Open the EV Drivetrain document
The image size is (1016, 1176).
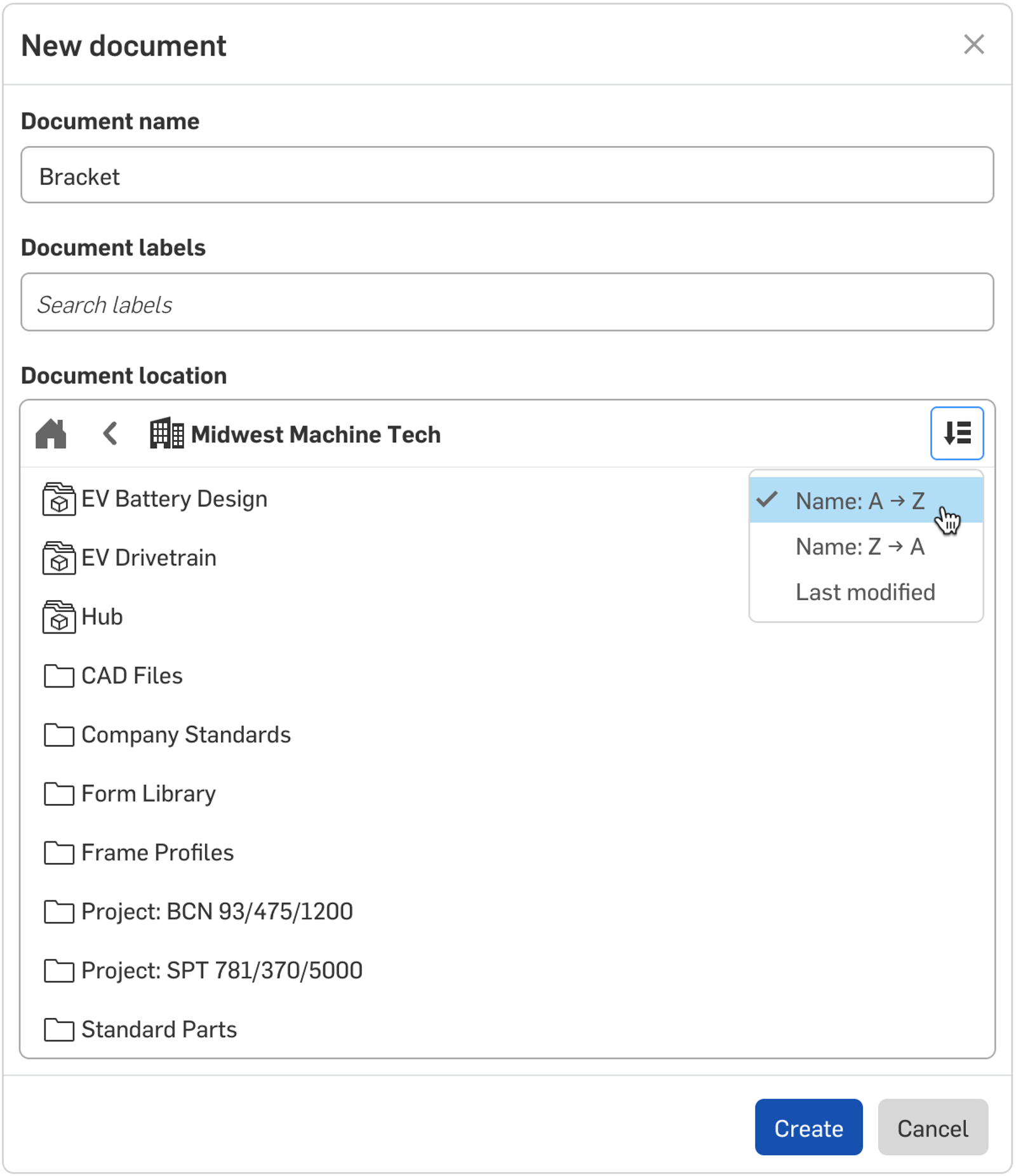pos(148,558)
